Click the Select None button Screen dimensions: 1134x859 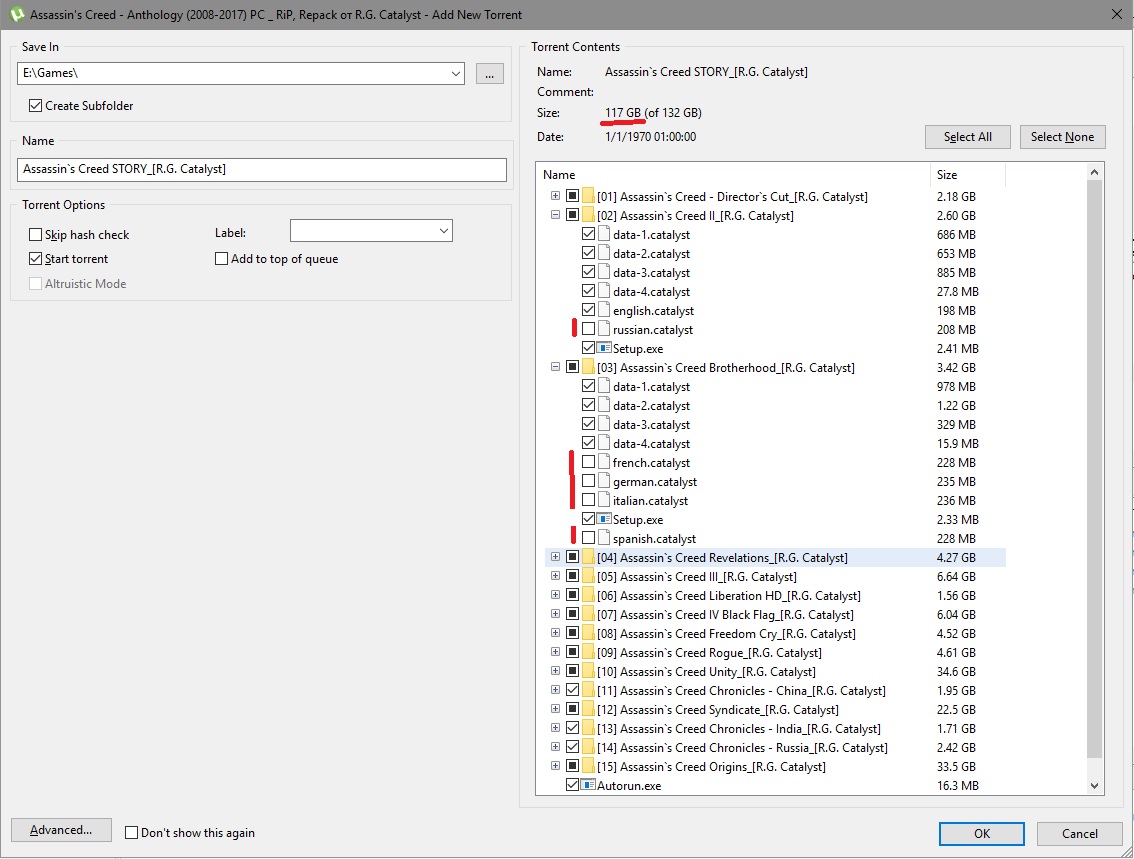[1062, 137]
